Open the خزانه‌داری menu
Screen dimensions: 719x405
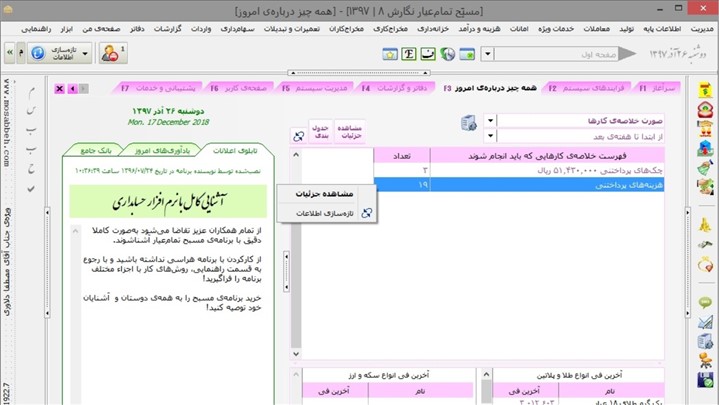pos(433,29)
